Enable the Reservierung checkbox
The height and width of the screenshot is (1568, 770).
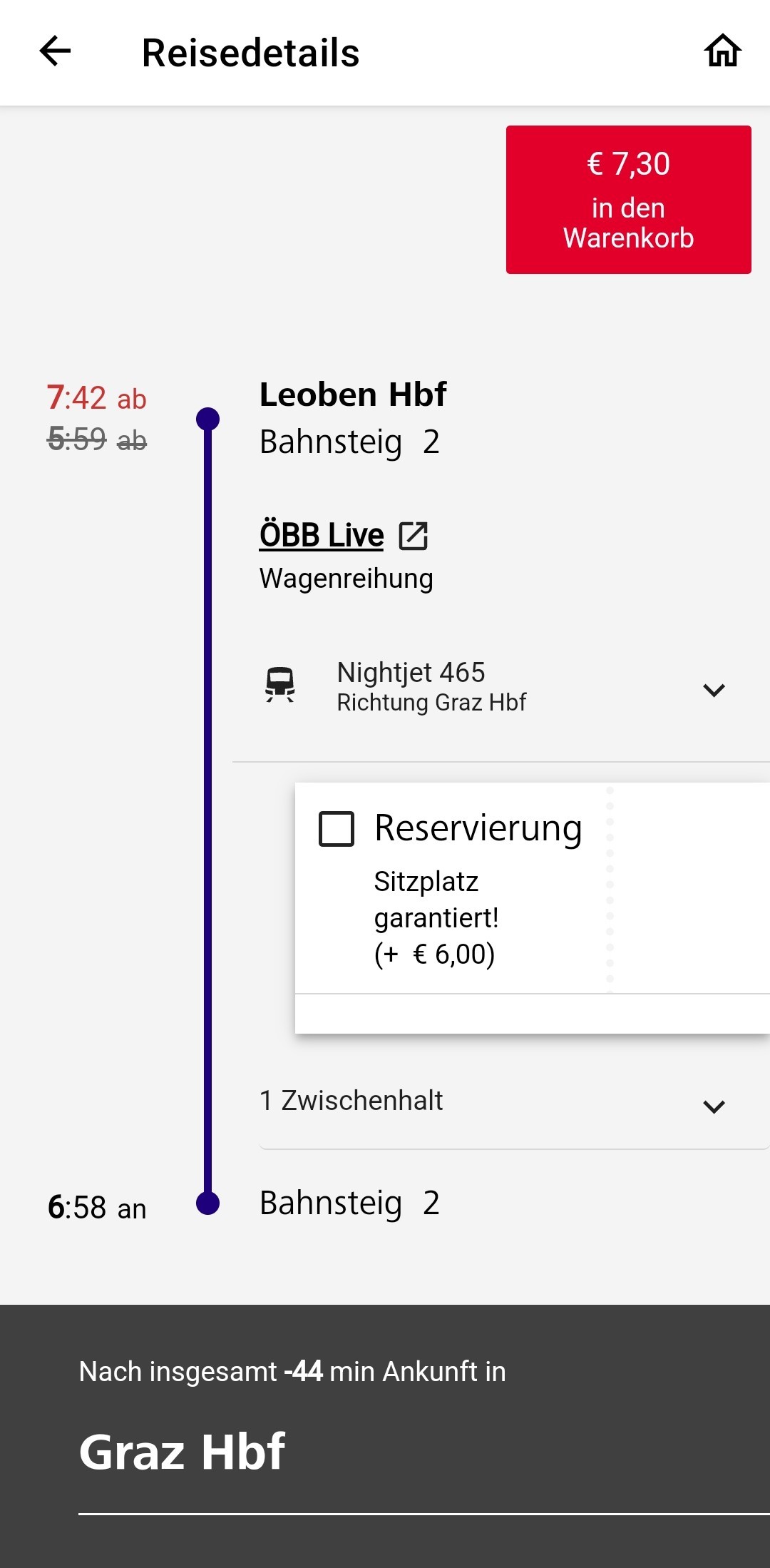point(337,829)
